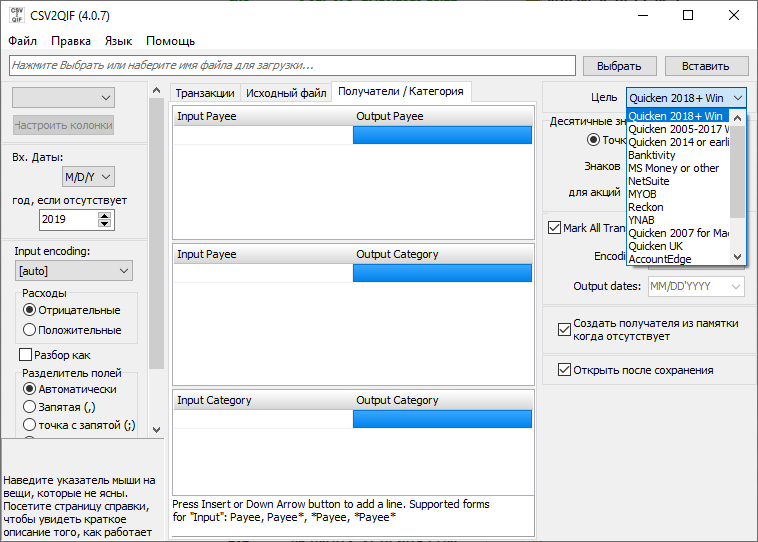The image size is (758, 542).
Task: Click the Настроить колонки button
Action: point(63,125)
